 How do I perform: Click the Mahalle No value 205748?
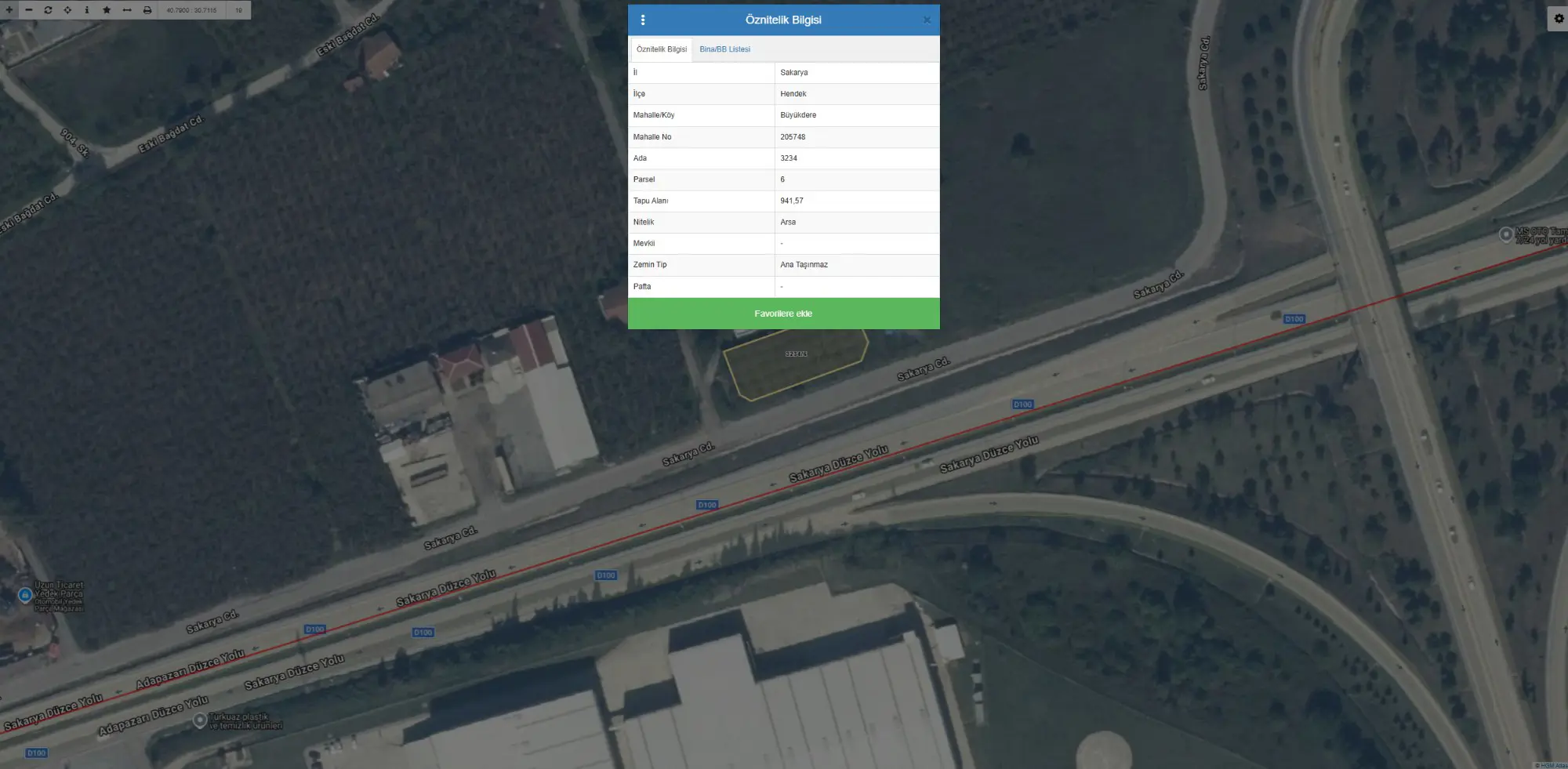tap(793, 137)
